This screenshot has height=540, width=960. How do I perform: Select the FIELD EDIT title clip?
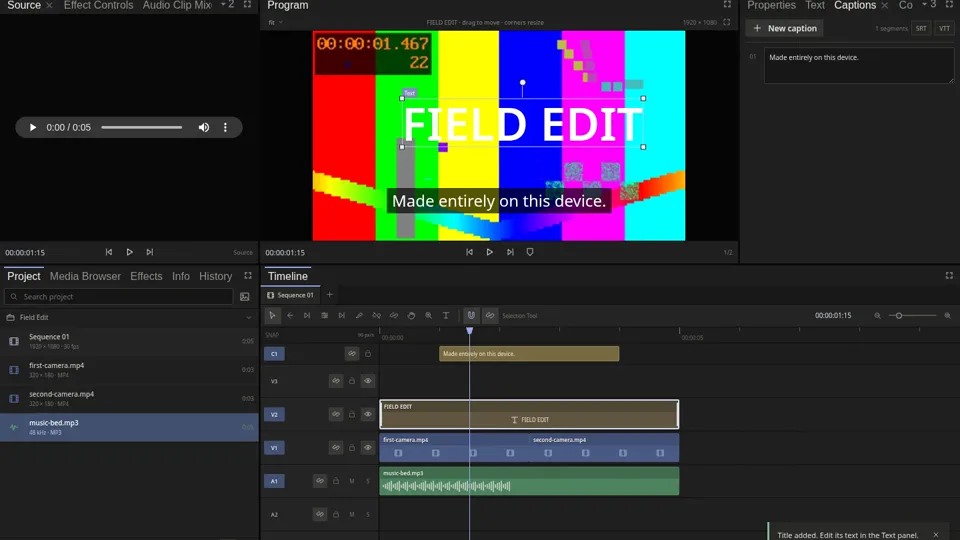coord(529,414)
